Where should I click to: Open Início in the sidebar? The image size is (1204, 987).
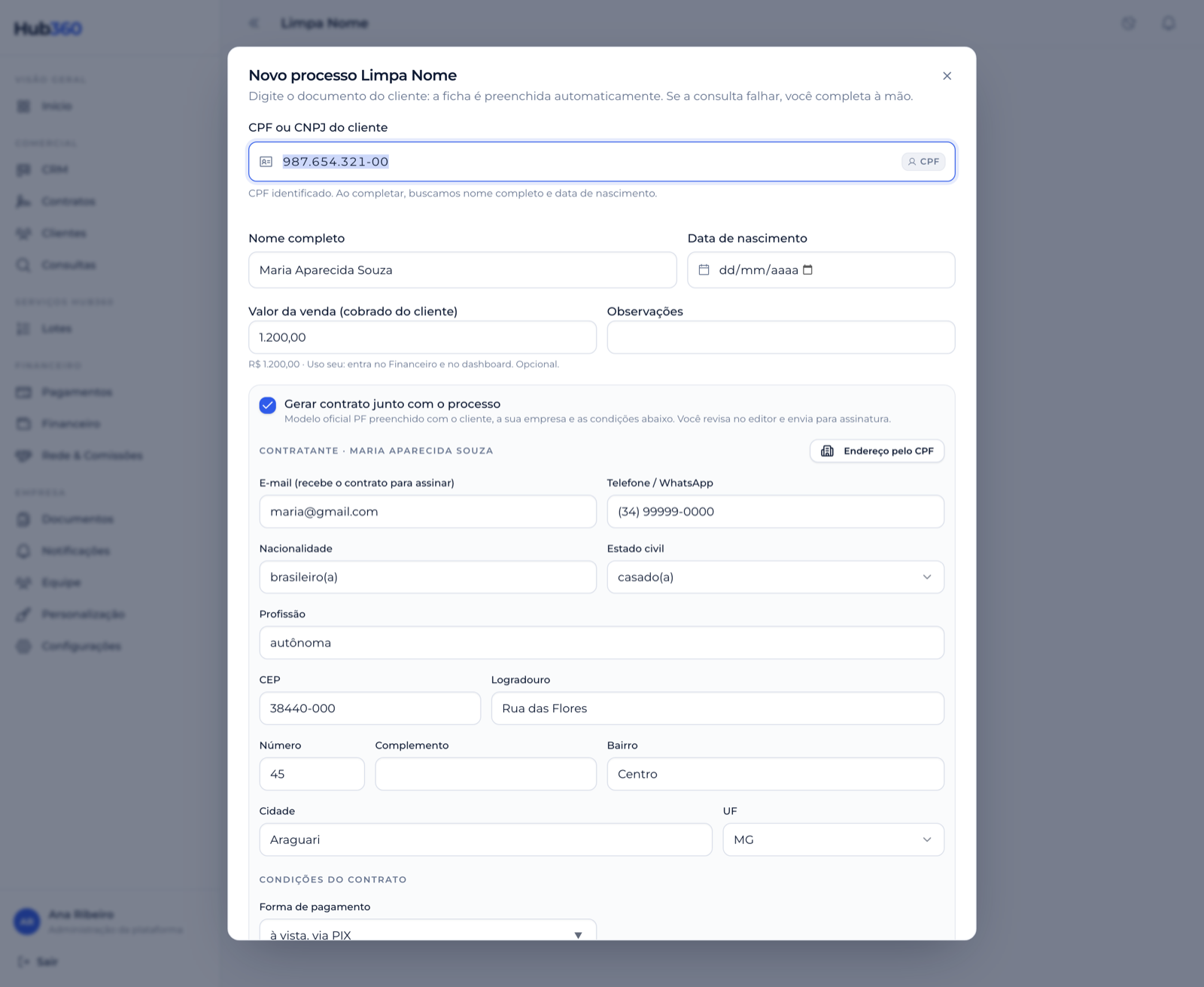coord(56,106)
